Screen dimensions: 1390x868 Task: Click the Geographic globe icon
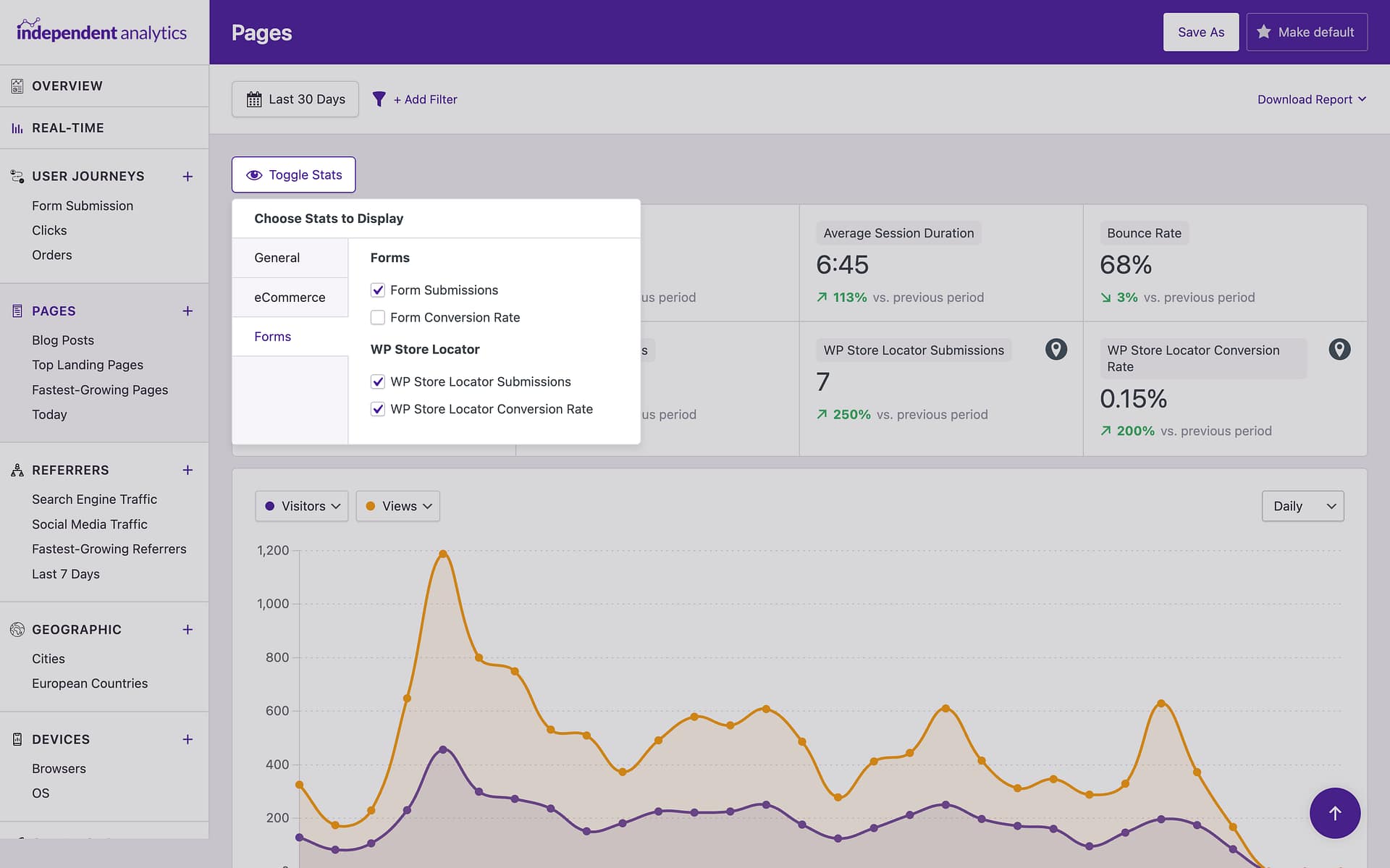[x=17, y=629]
